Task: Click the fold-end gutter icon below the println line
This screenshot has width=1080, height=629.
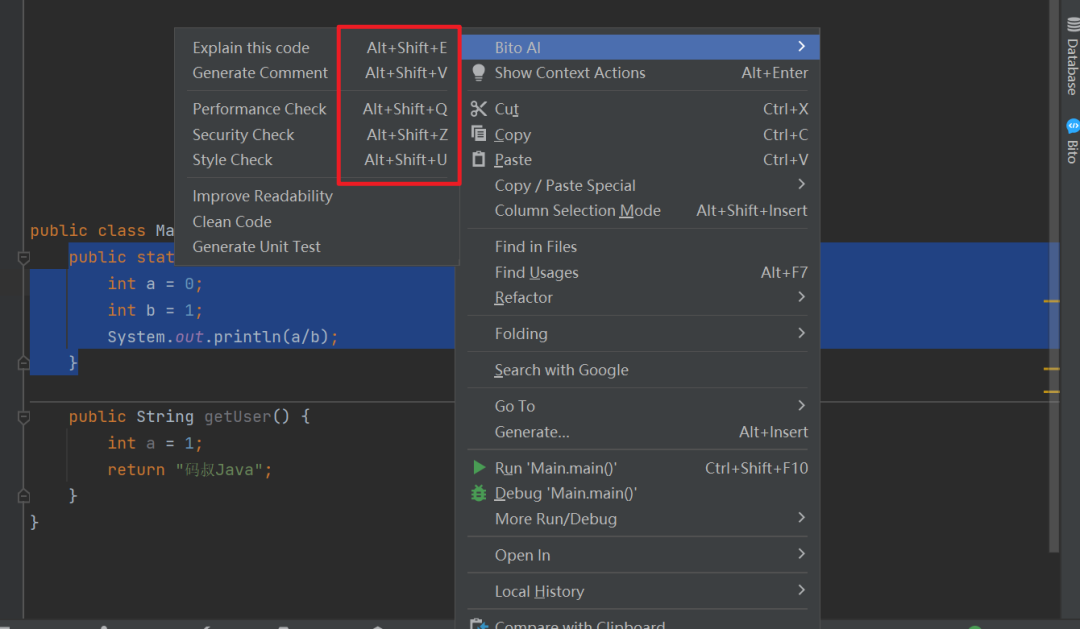Action: (23, 363)
